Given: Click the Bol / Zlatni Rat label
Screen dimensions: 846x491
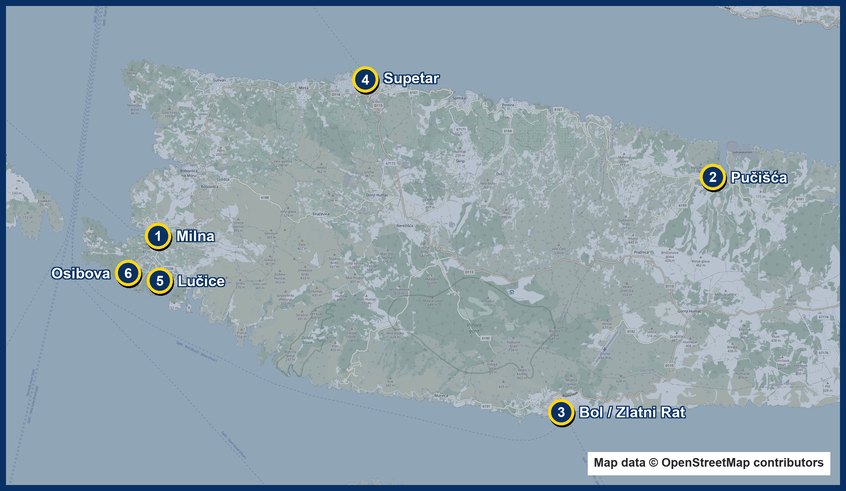Looking at the screenshot, I should (632, 413).
